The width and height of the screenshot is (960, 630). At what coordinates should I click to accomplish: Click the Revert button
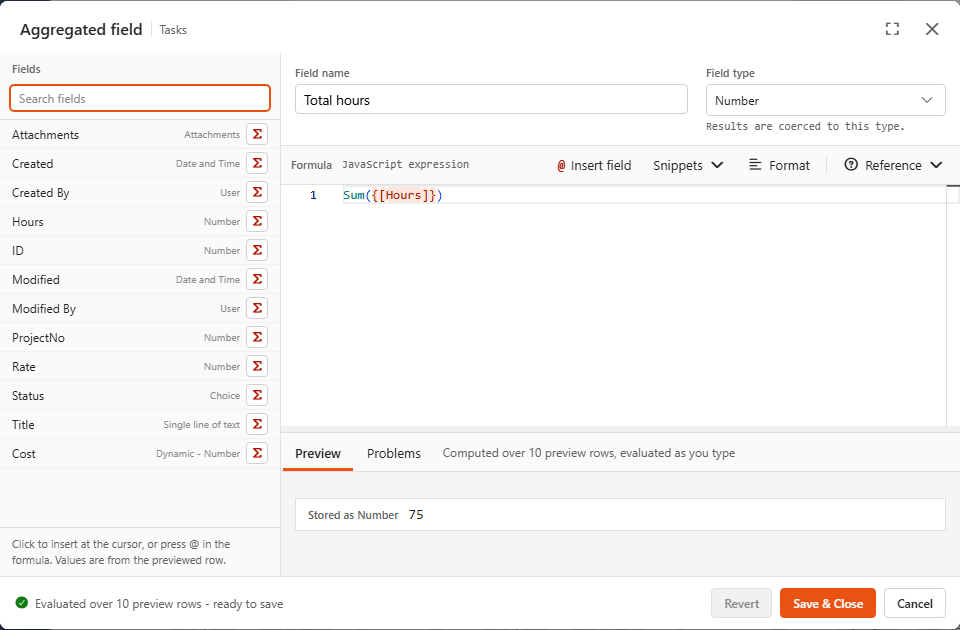(x=741, y=604)
